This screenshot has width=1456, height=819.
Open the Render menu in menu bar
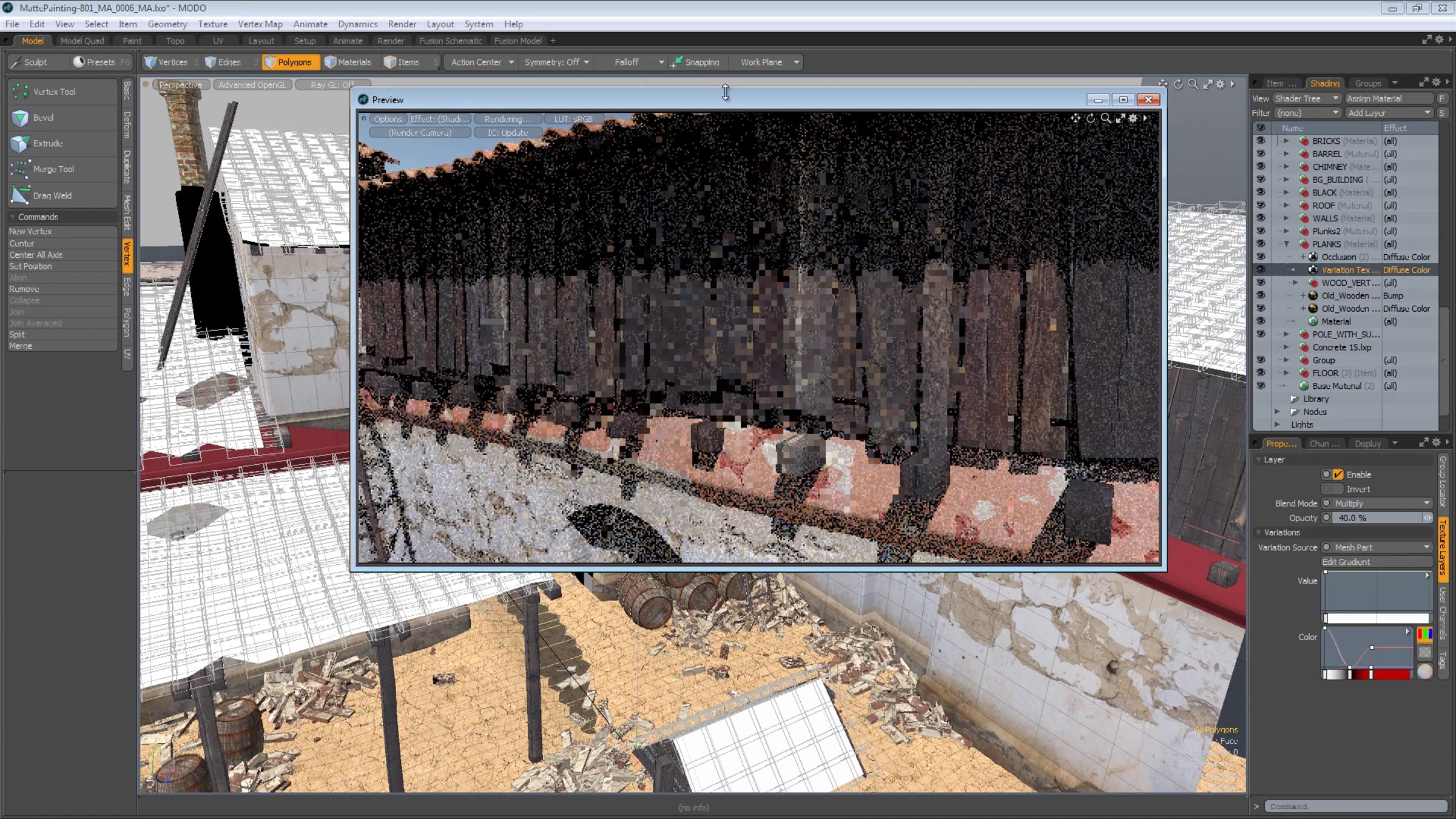pyautogui.click(x=402, y=24)
